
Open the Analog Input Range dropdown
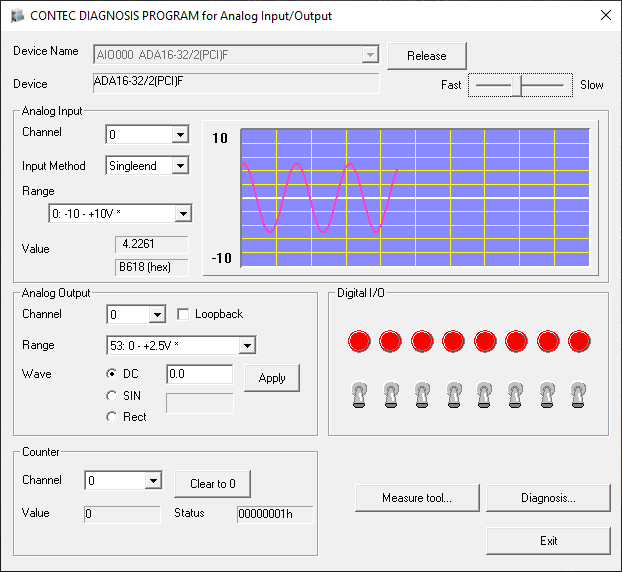pos(183,214)
